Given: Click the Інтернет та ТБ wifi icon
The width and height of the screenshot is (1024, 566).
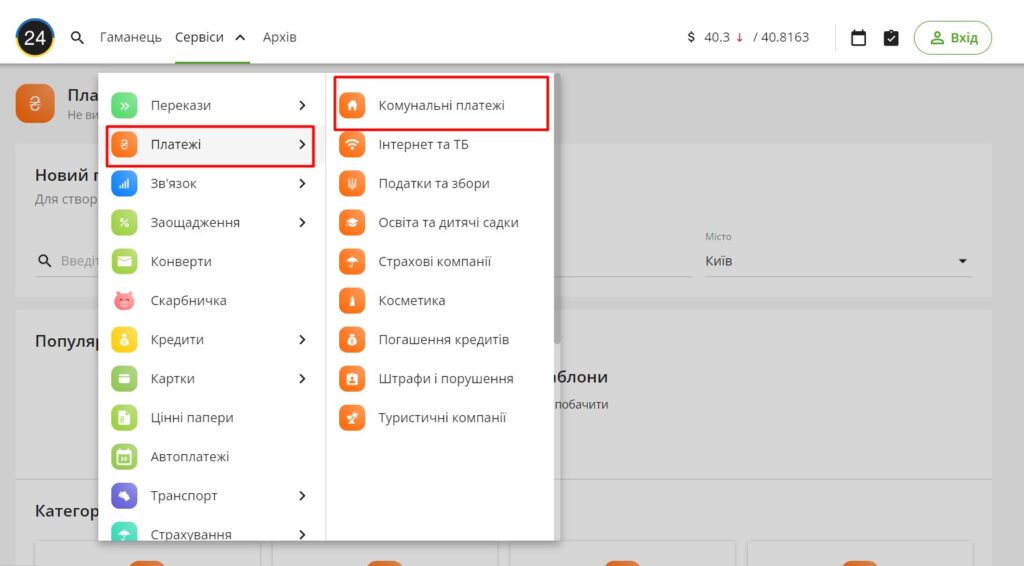Looking at the screenshot, I should pyautogui.click(x=352, y=144).
